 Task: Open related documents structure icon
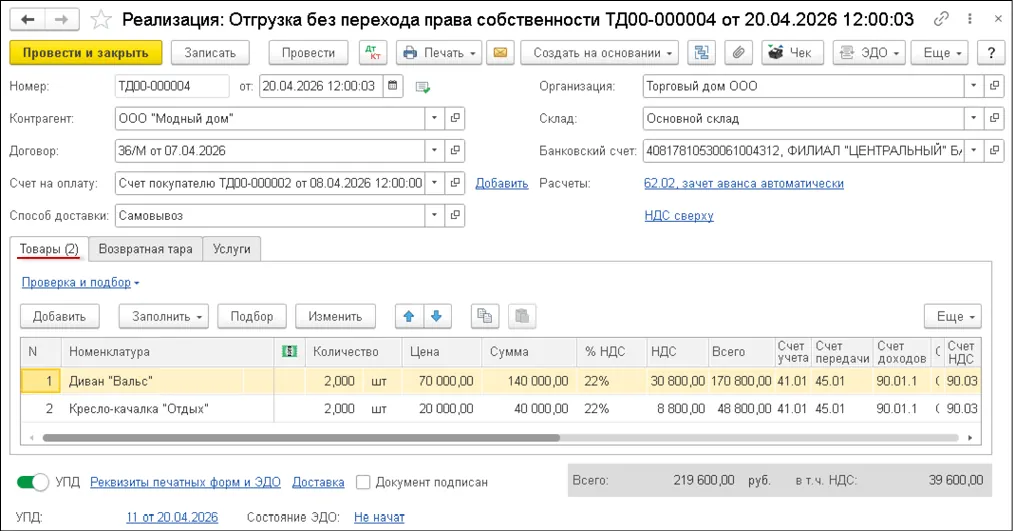coord(702,53)
